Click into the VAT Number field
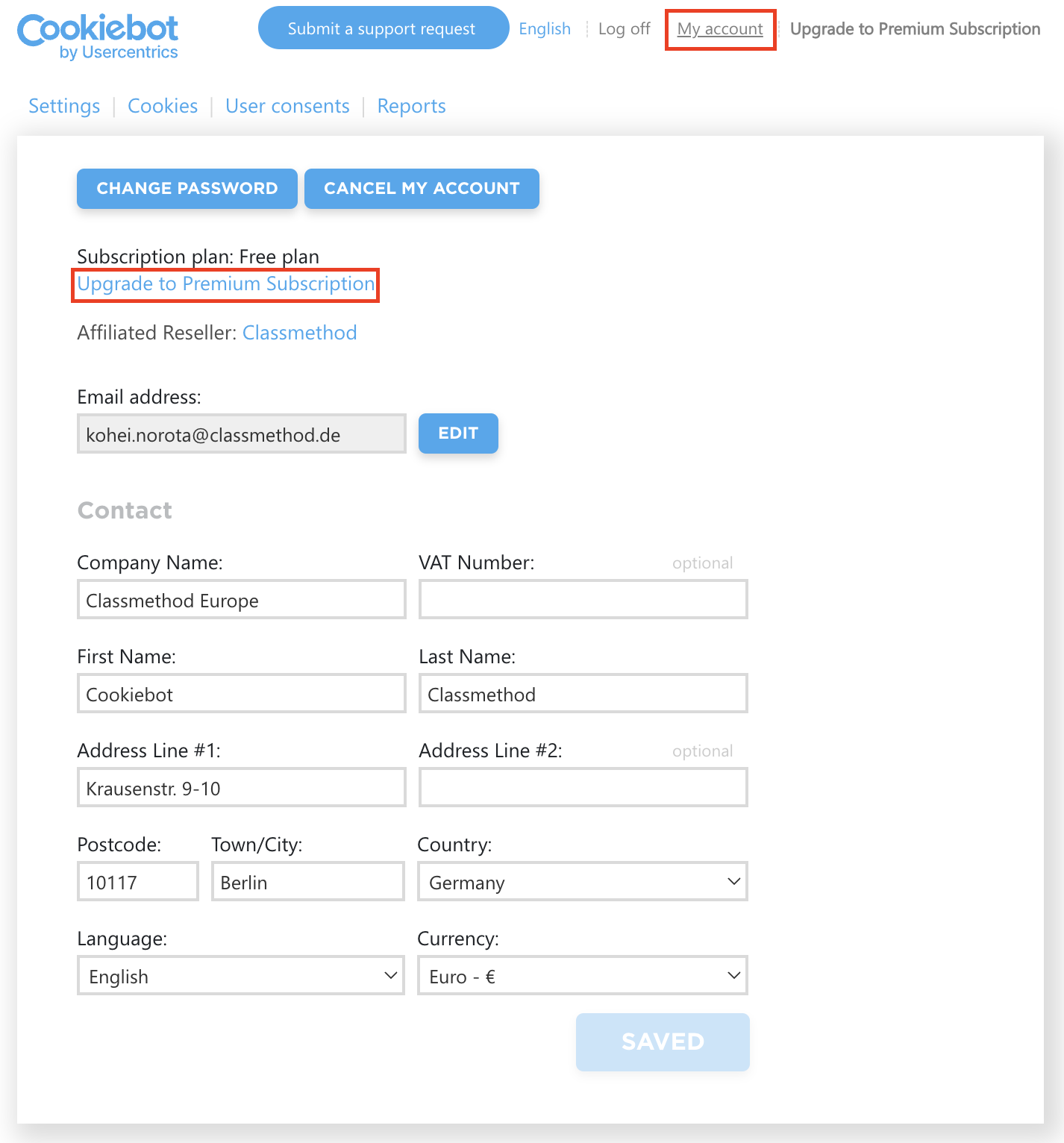The width and height of the screenshot is (1064, 1143). pyautogui.click(x=583, y=599)
